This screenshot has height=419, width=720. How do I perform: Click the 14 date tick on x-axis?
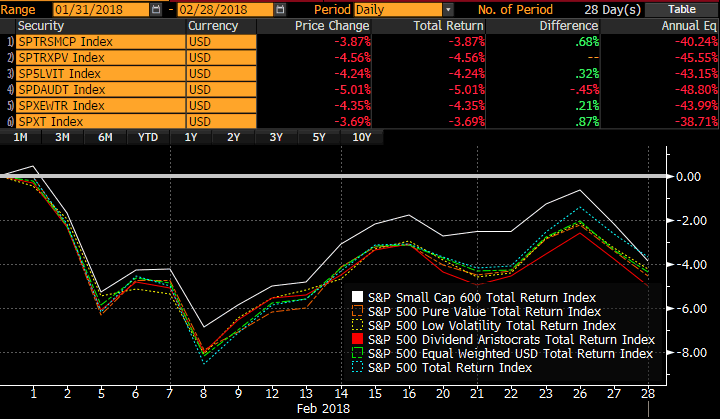pyautogui.click(x=341, y=393)
